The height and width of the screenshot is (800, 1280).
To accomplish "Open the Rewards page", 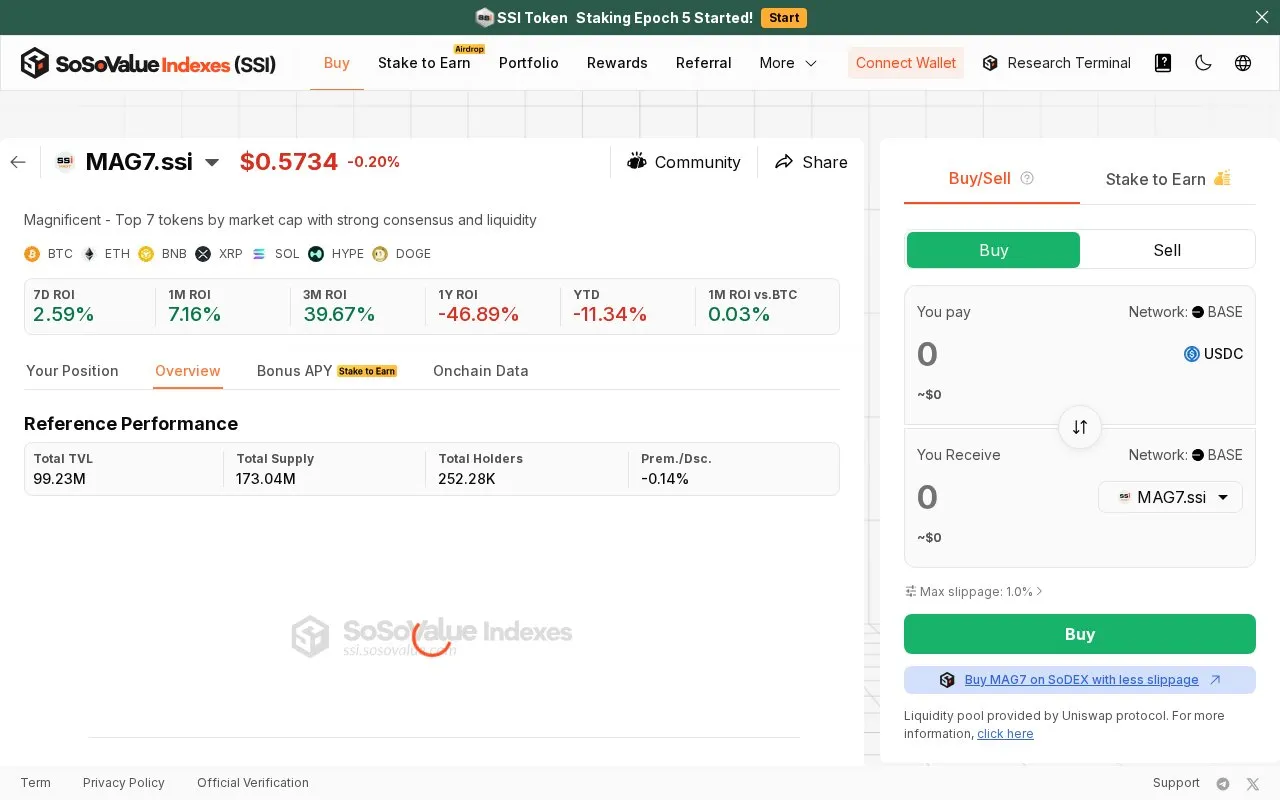I will 617,63.
